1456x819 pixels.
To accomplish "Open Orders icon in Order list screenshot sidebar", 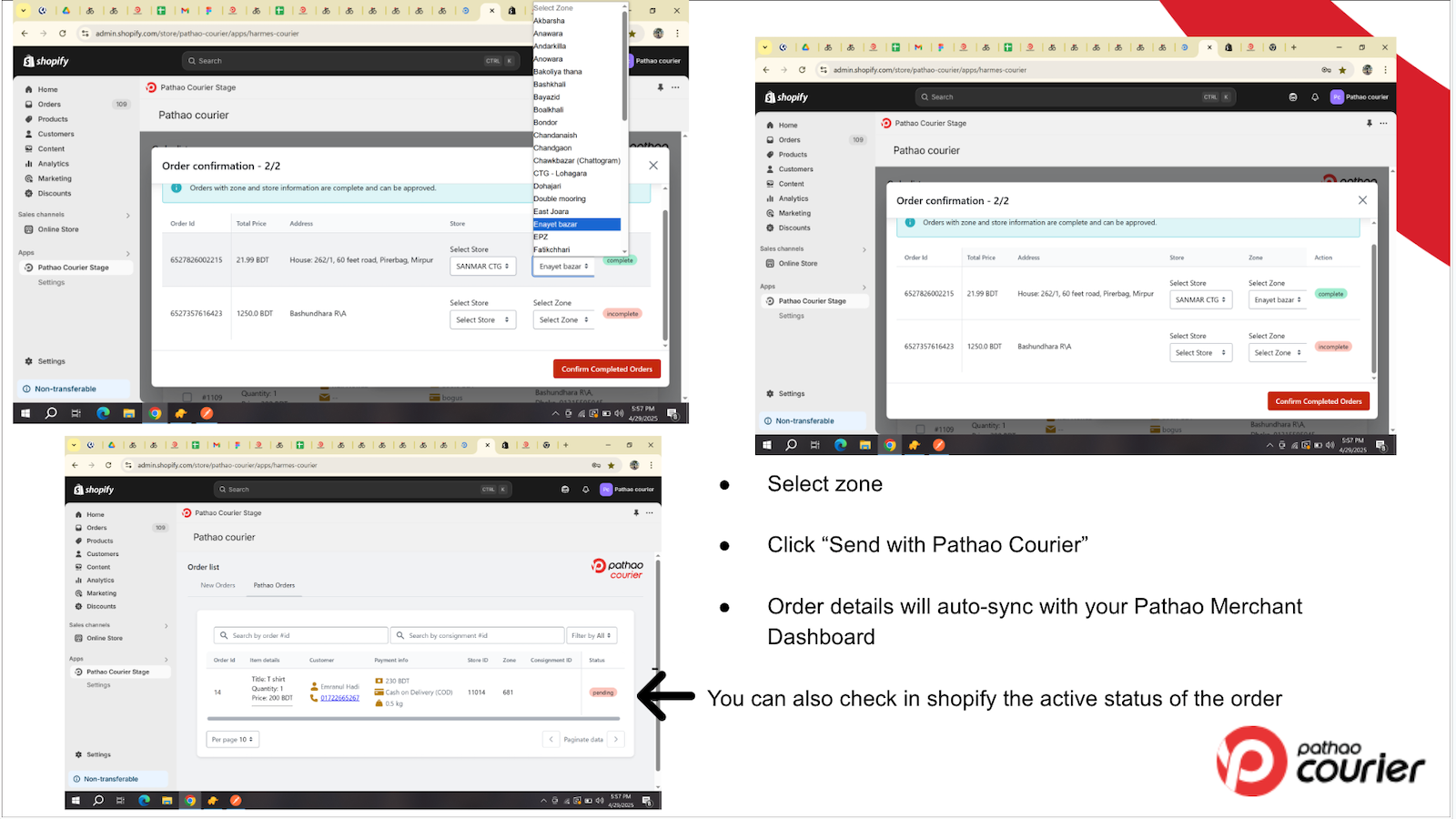I will click(78, 528).
